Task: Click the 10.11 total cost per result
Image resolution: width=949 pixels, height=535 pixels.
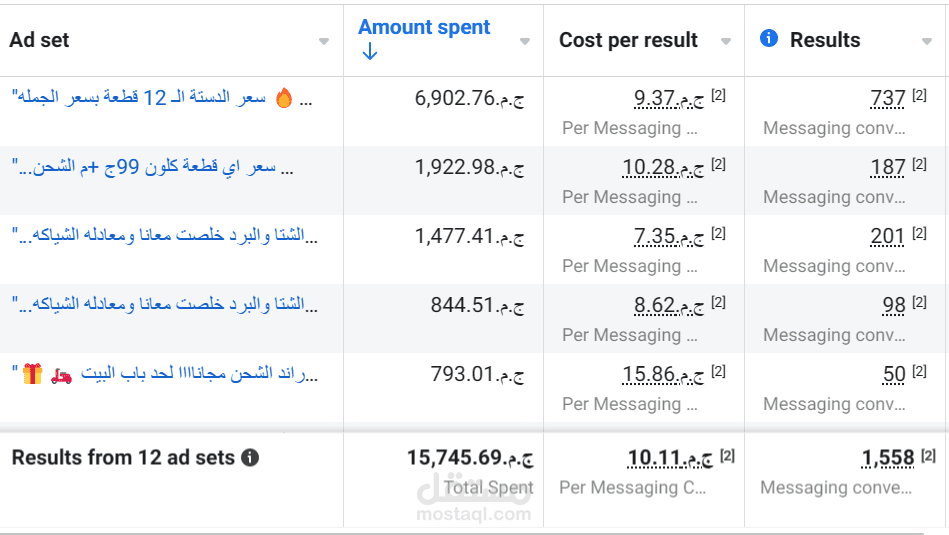Action: 669,458
